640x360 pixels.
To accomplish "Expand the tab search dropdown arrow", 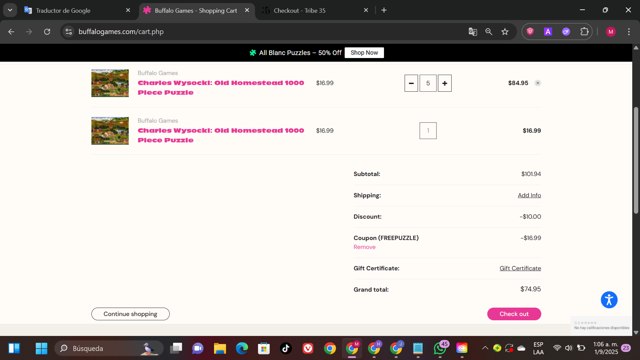I will click(x=10, y=10).
